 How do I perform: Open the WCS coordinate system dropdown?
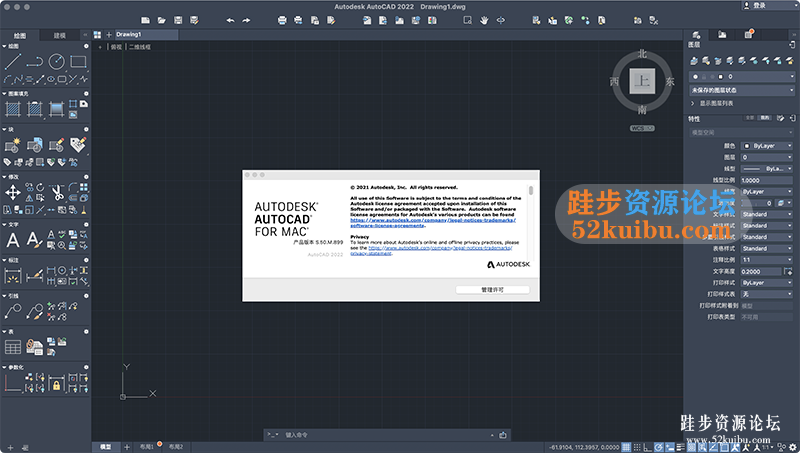coord(642,129)
